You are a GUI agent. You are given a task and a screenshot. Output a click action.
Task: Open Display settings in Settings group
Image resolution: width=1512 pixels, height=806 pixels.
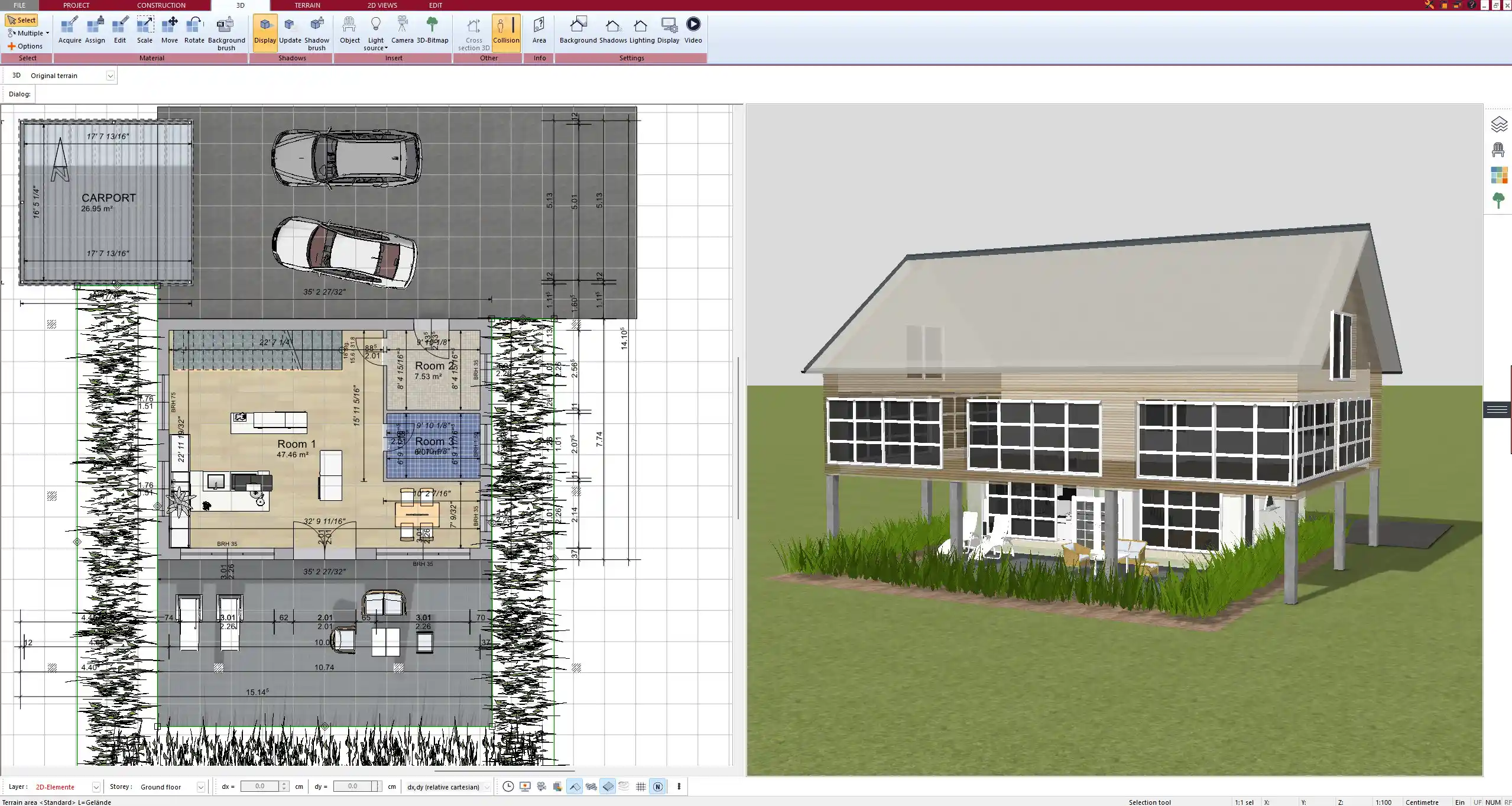(669, 30)
